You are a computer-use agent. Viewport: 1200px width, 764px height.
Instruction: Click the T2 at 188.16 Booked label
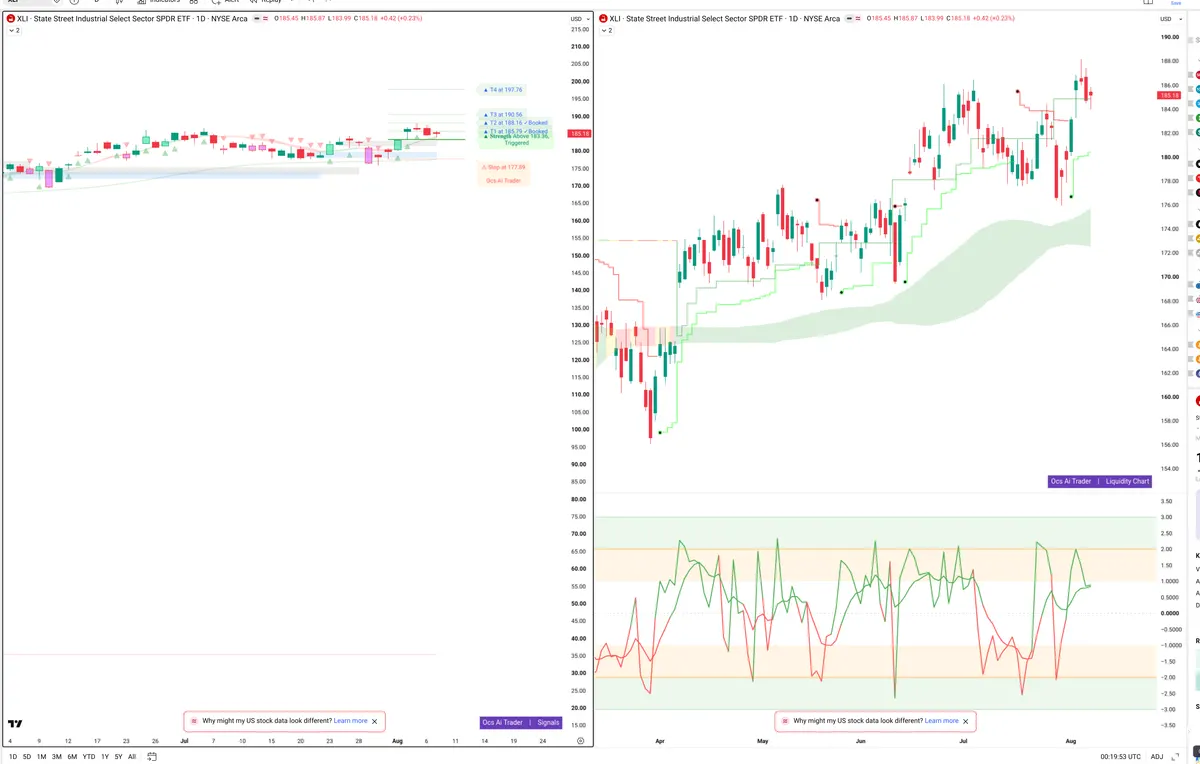[x=515, y=122]
